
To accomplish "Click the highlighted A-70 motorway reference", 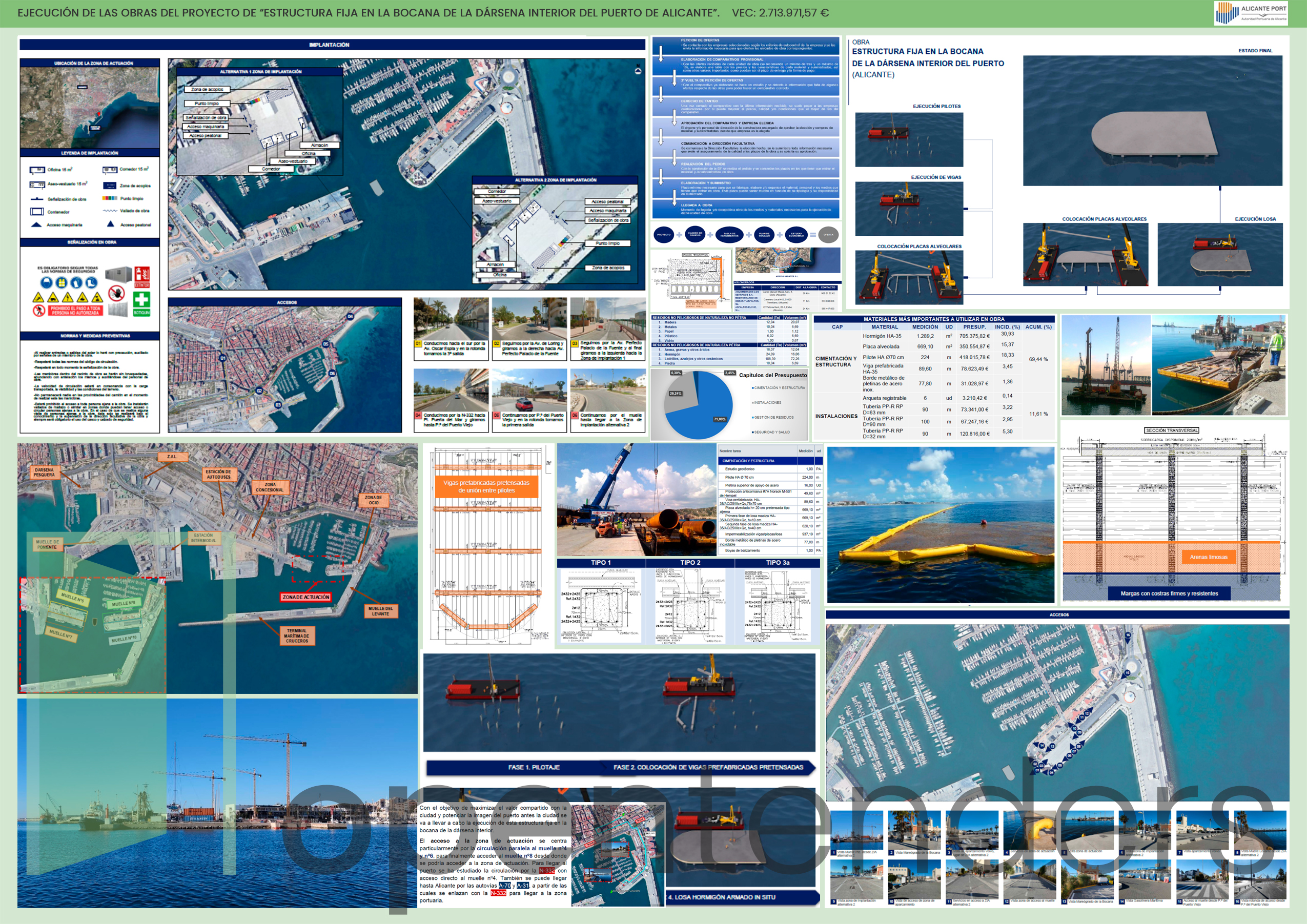I will [x=504, y=885].
